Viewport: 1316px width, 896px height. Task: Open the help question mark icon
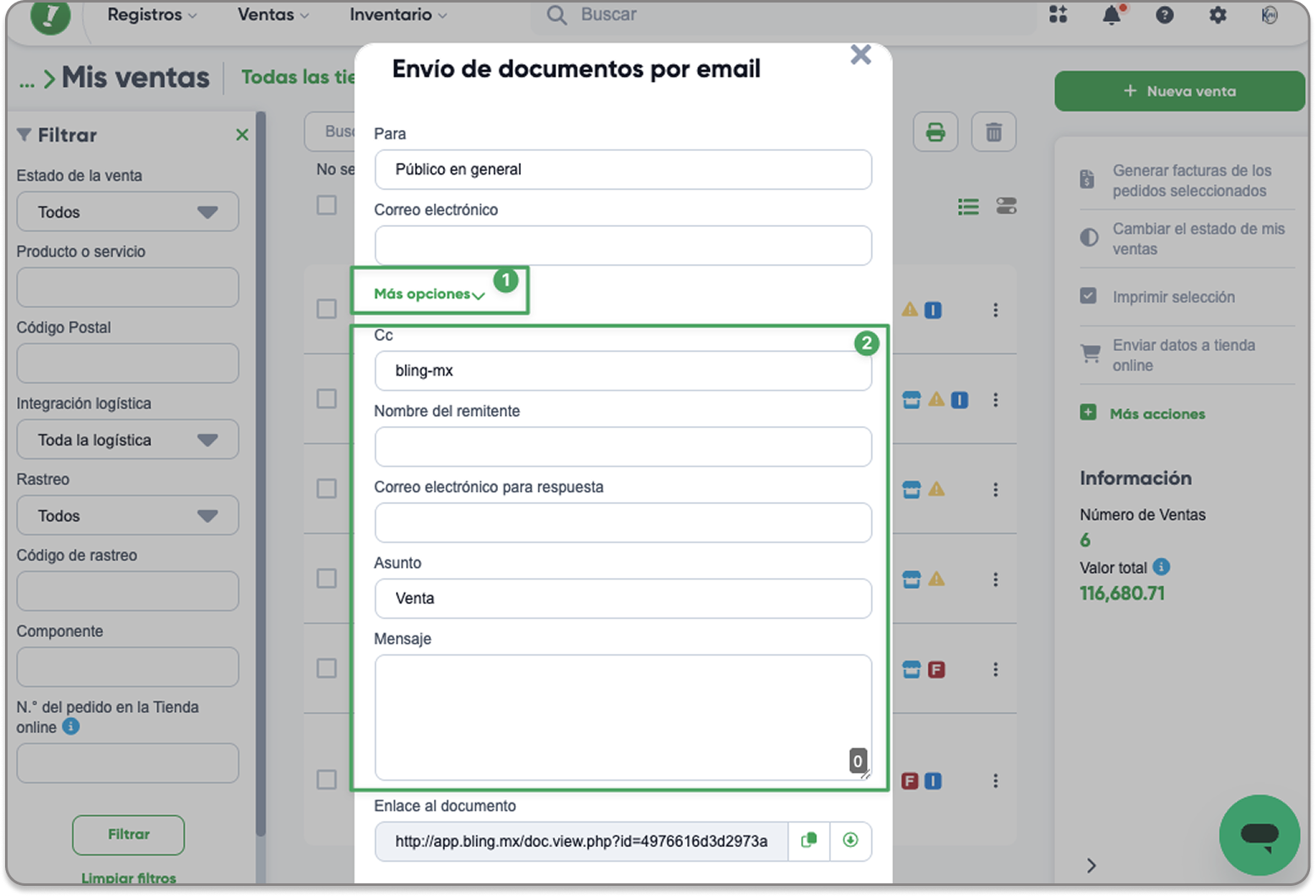click(1165, 14)
